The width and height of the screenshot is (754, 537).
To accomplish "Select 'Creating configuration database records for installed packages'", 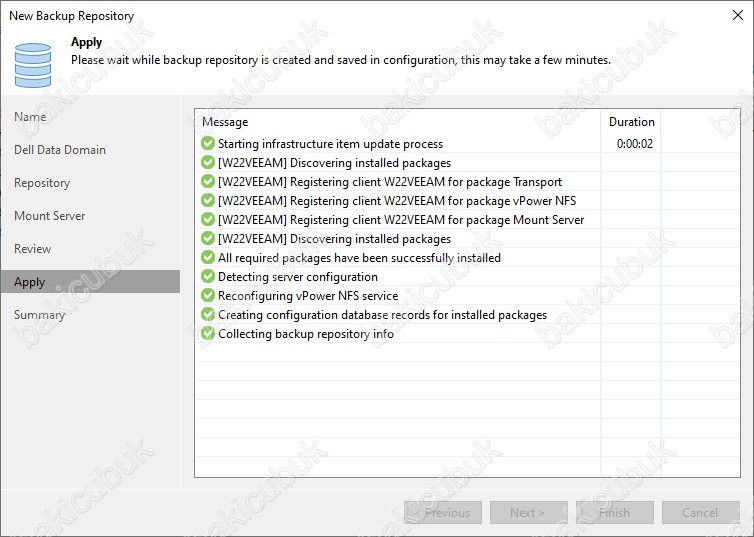I will pos(382,315).
